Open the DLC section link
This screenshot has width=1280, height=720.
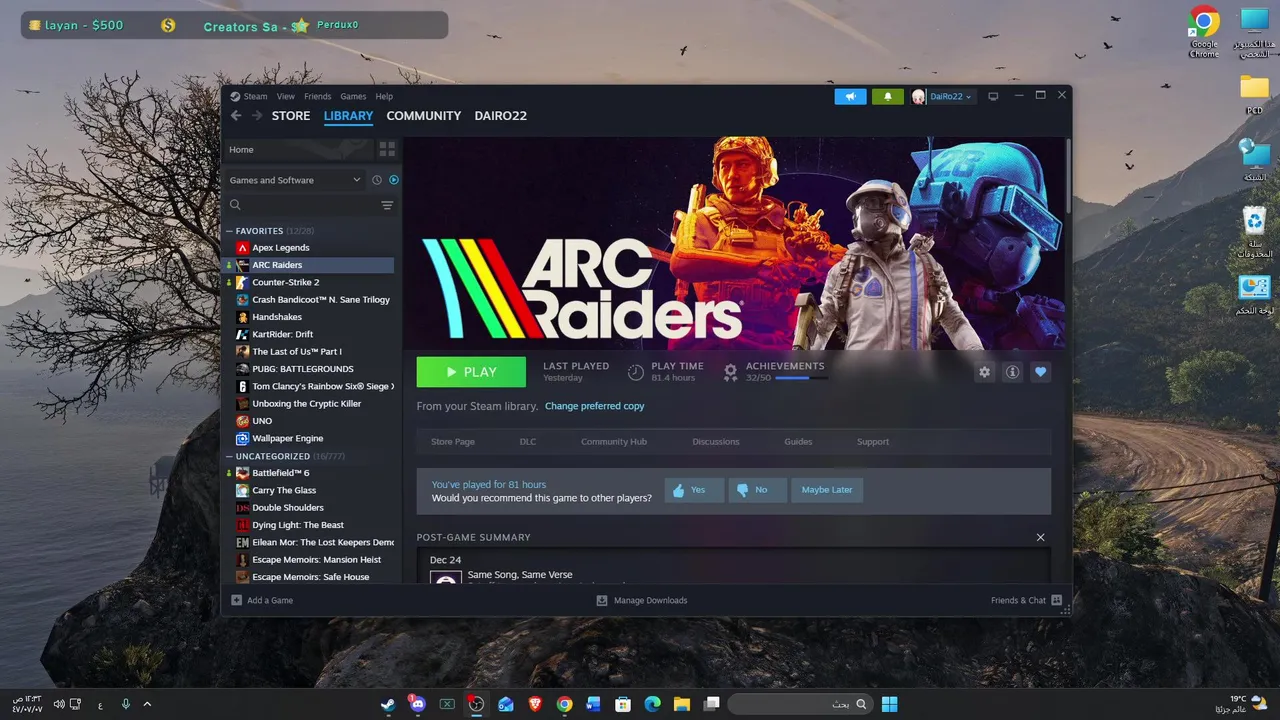[528, 441]
